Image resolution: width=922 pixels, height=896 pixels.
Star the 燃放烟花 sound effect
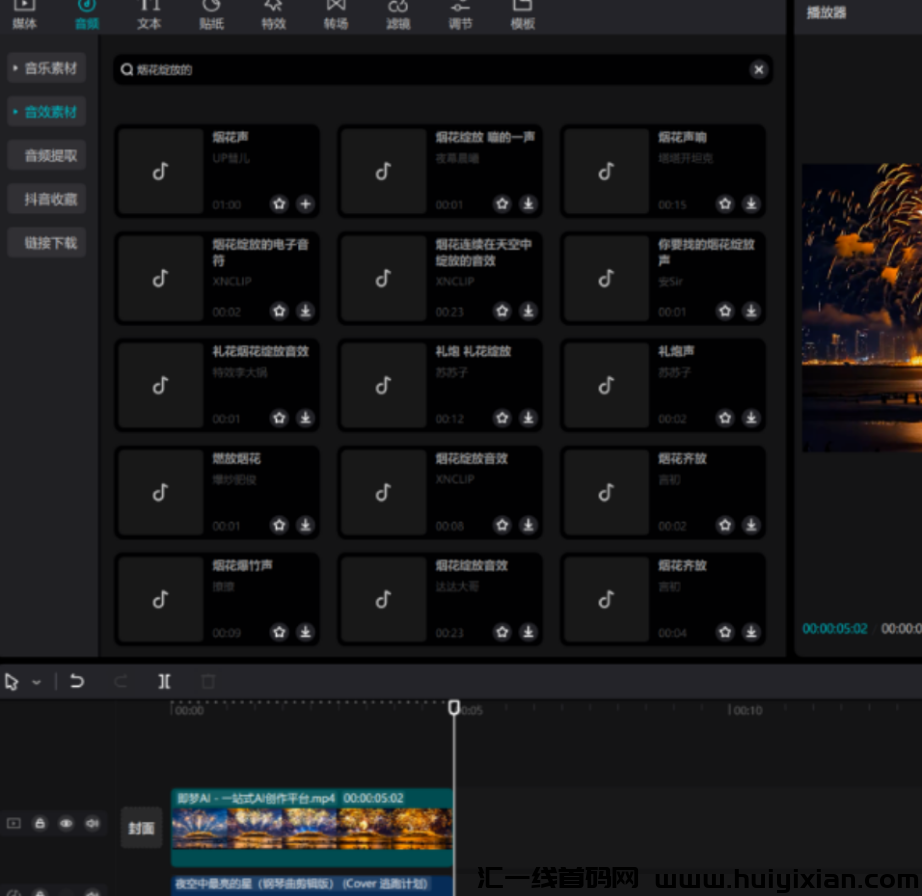coord(279,525)
